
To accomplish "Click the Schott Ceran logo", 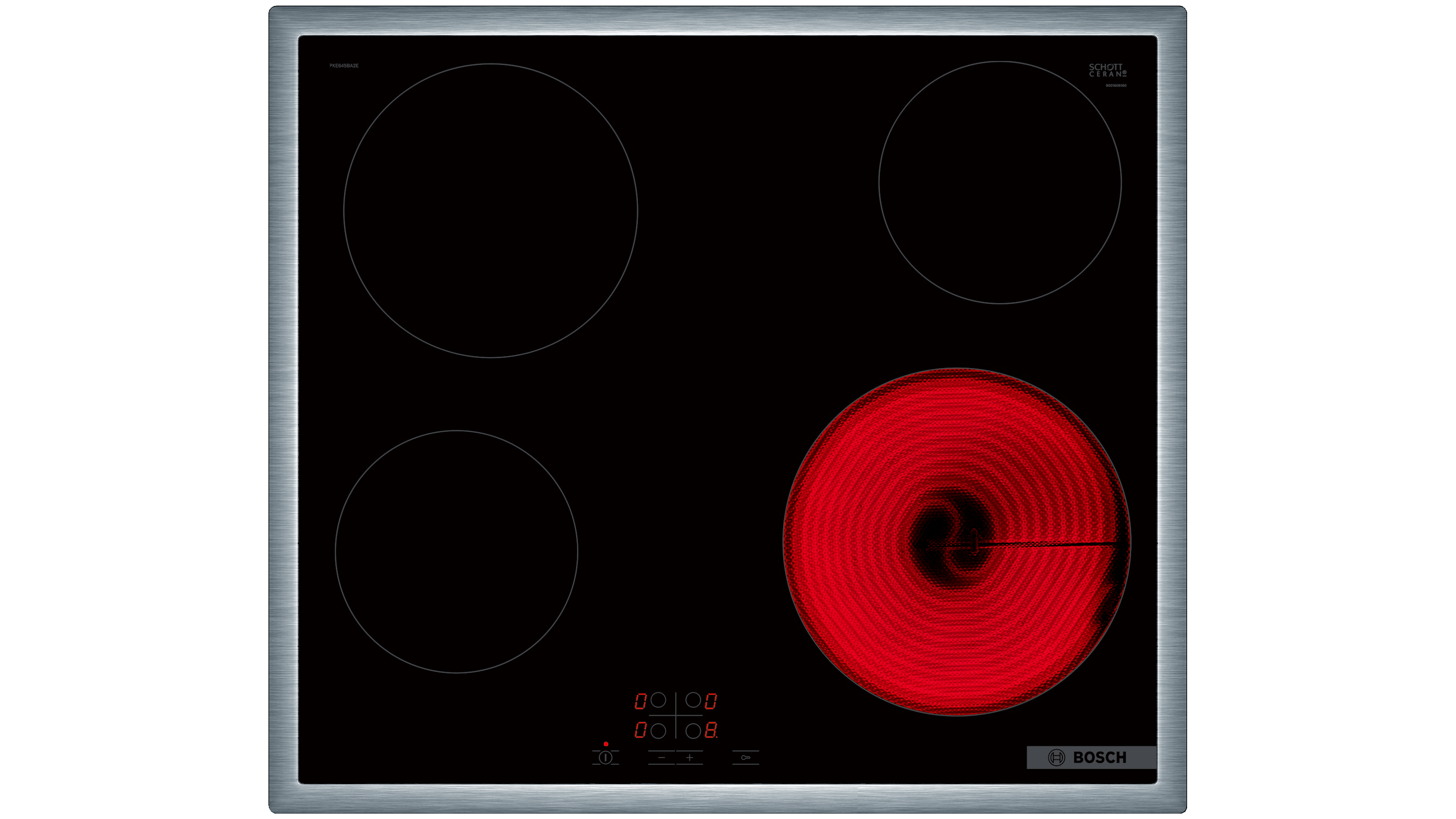I will (x=1107, y=70).
